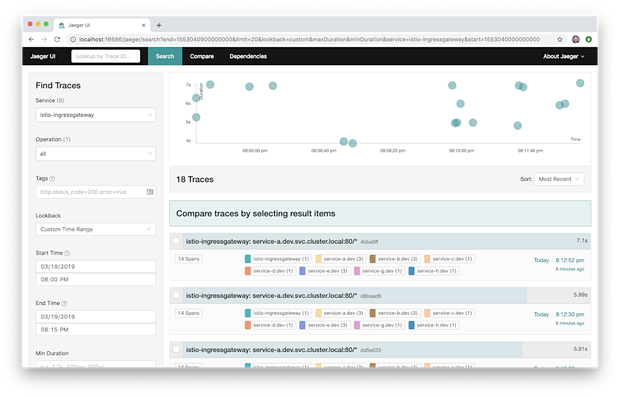The image size is (620, 397).
Task: Switch to the Compare tab
Action: [202, 56]
